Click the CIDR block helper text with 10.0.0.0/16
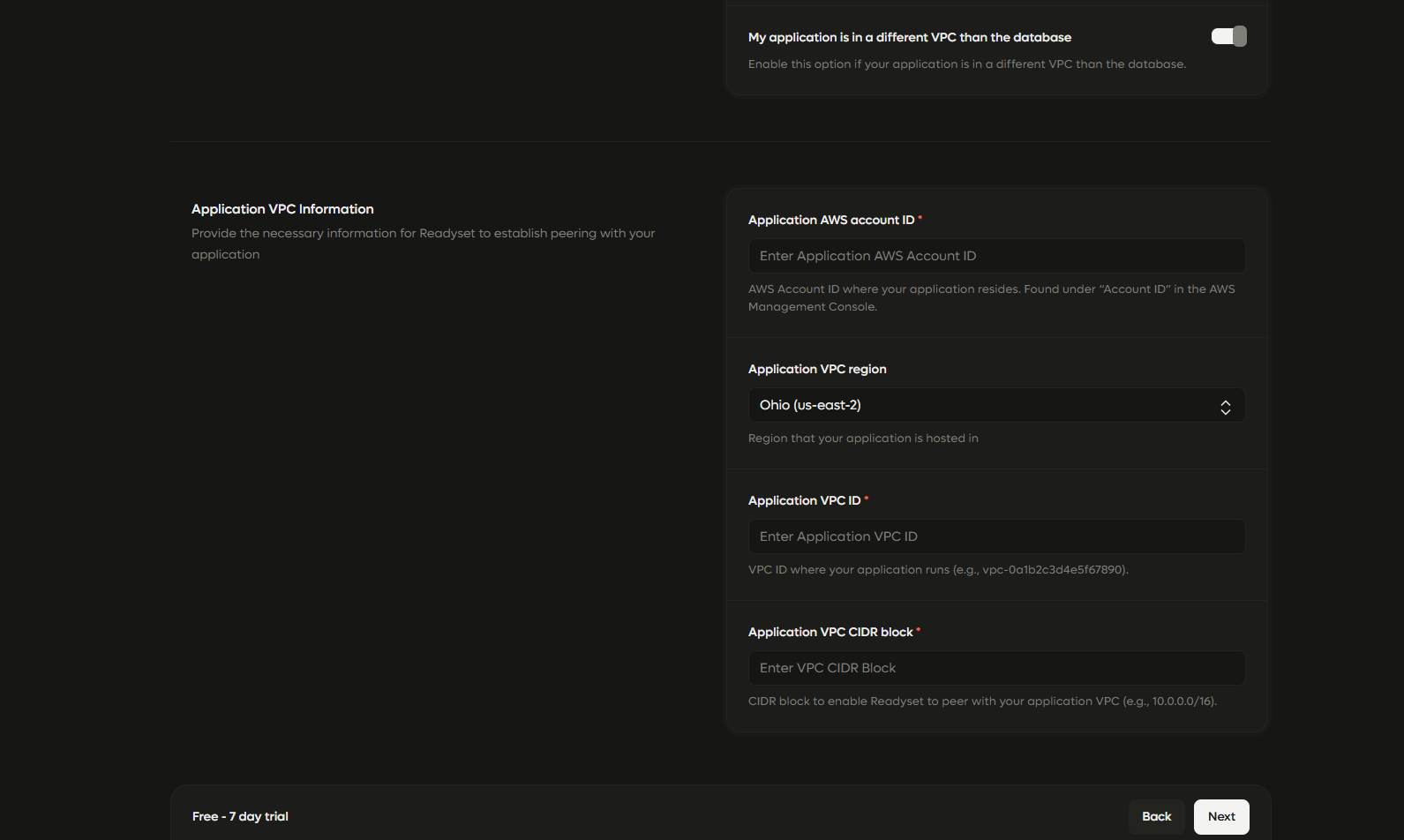The width and height of the screenshot is (1404, 840). 982,701
